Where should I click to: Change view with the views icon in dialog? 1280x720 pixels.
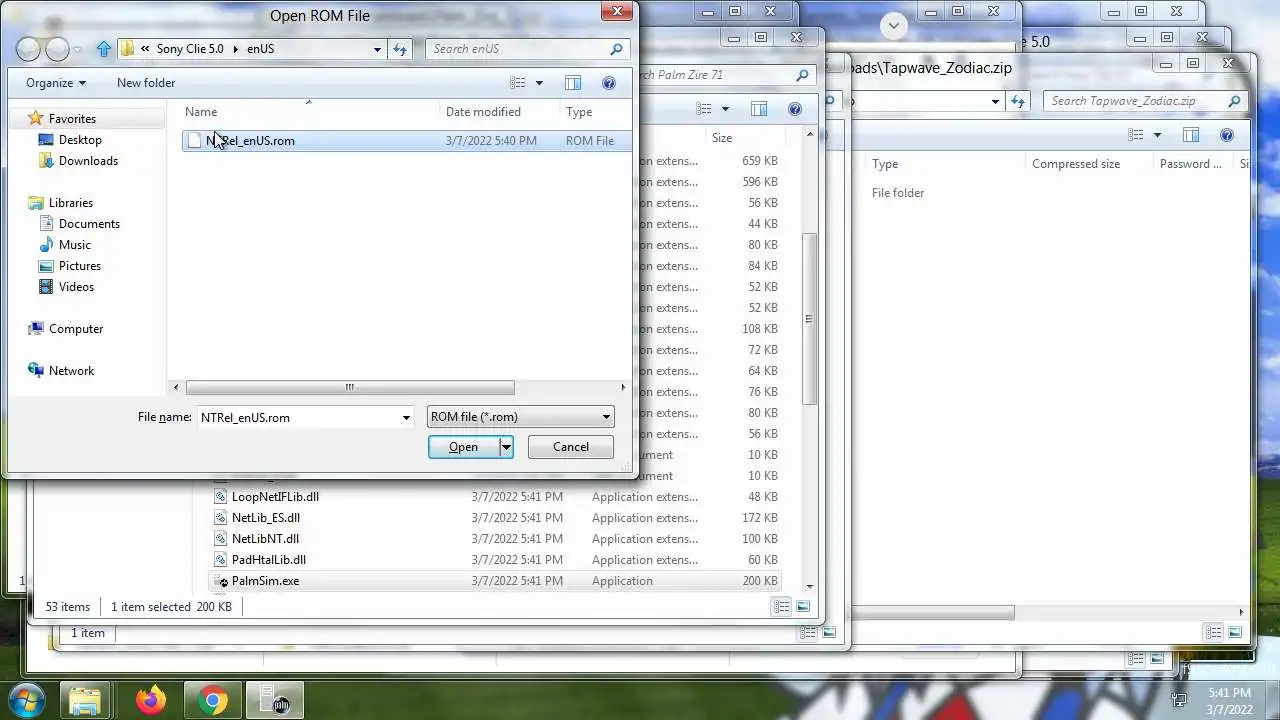(x=518, y=83)
